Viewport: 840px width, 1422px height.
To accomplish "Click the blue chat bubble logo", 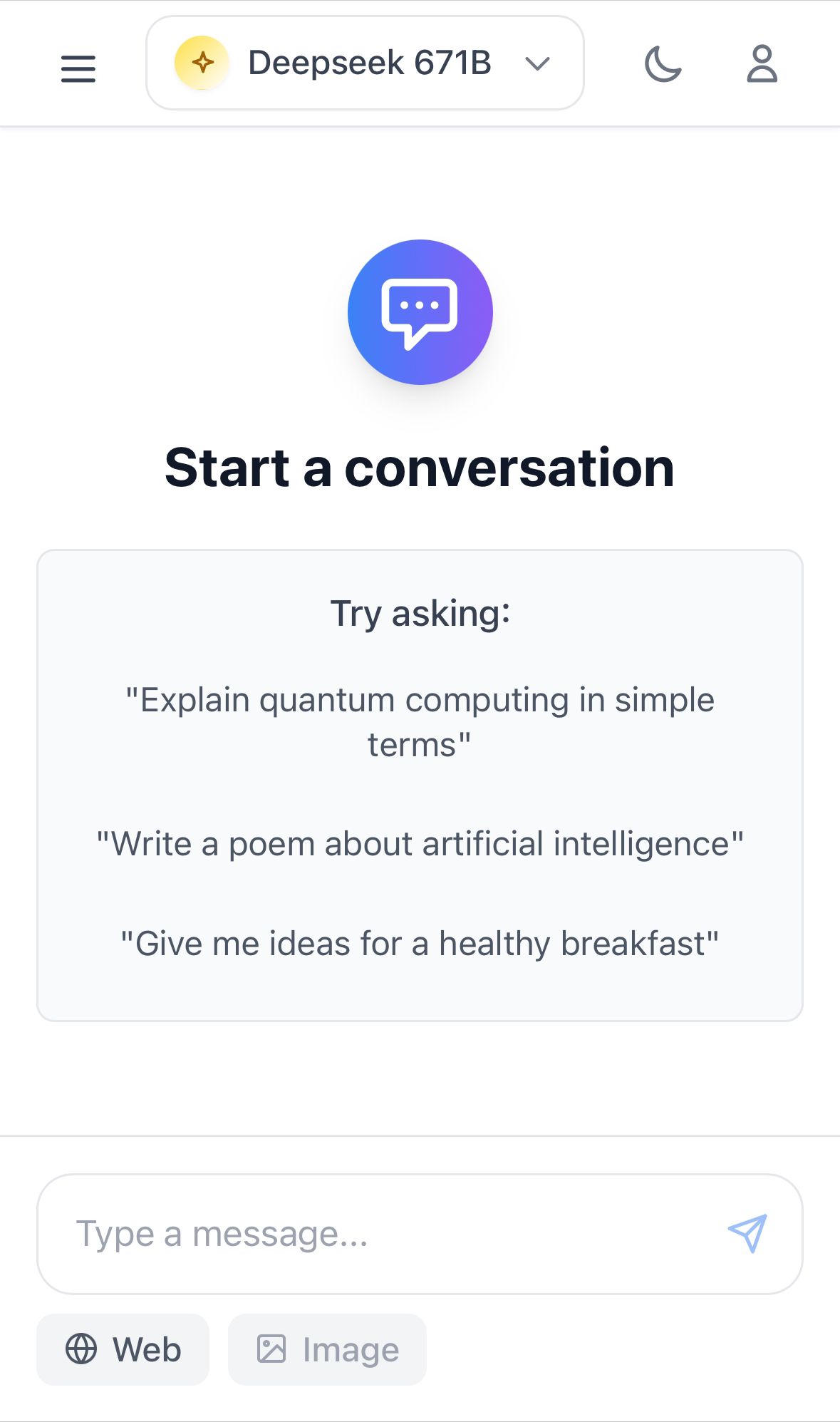I will (420, 312).
